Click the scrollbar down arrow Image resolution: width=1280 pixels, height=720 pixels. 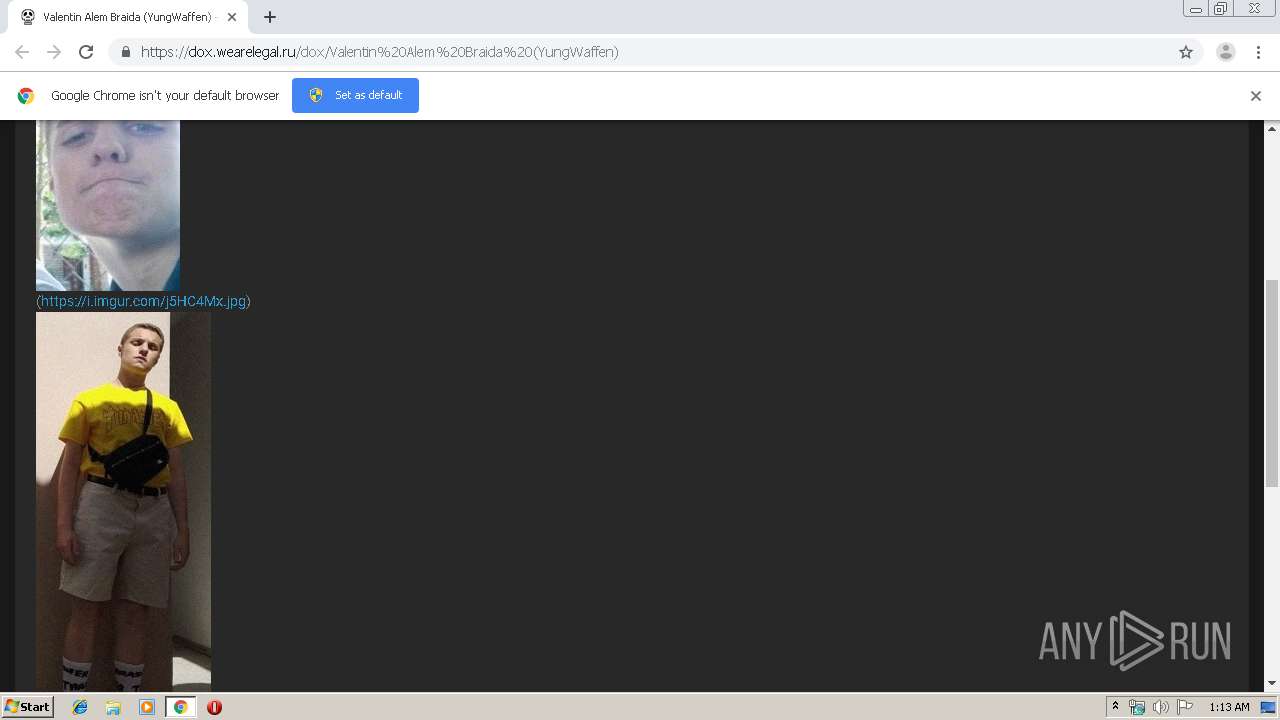tap(1272, 683)
